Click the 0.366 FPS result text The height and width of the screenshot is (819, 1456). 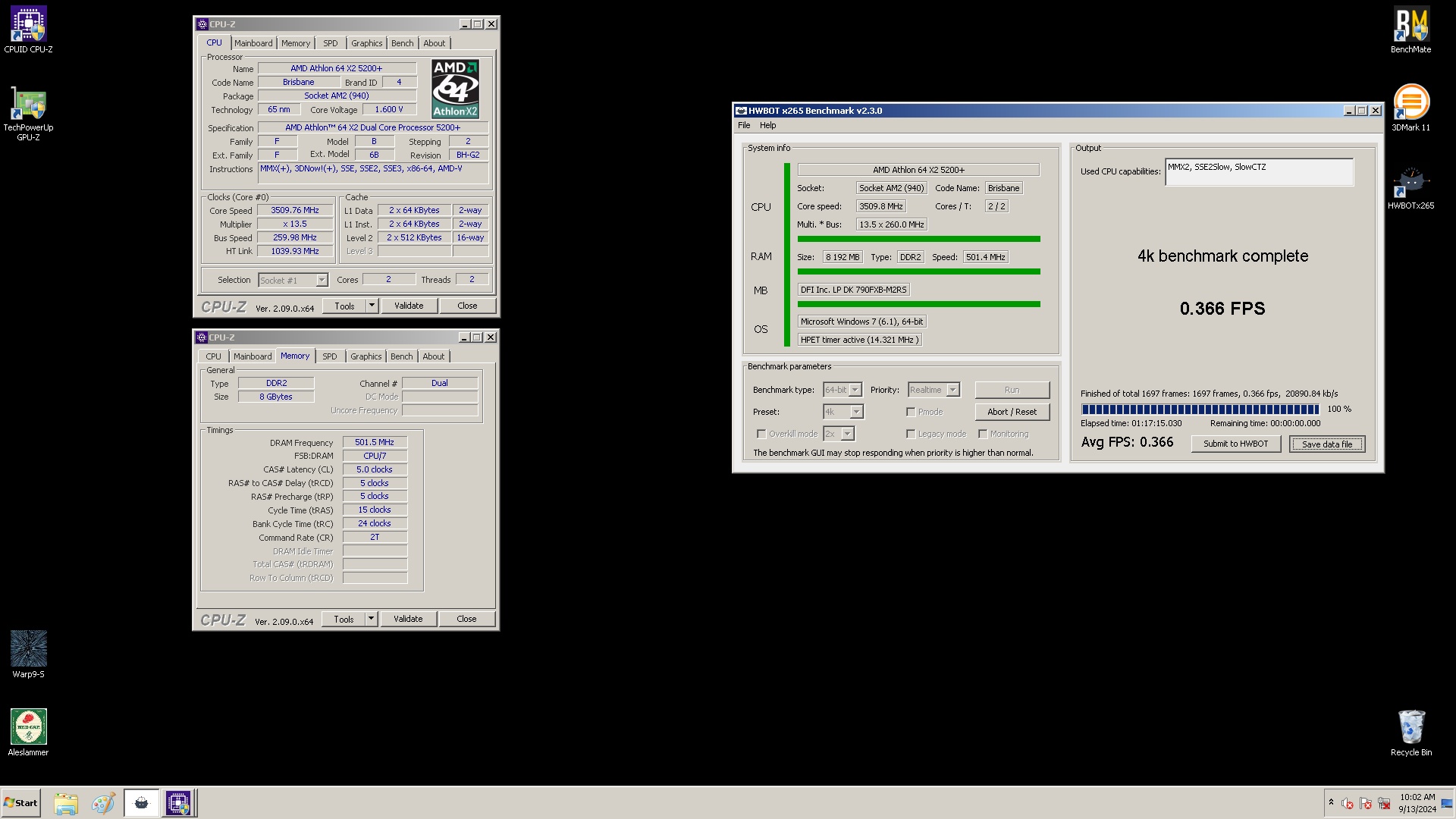tap(1222, 309)
